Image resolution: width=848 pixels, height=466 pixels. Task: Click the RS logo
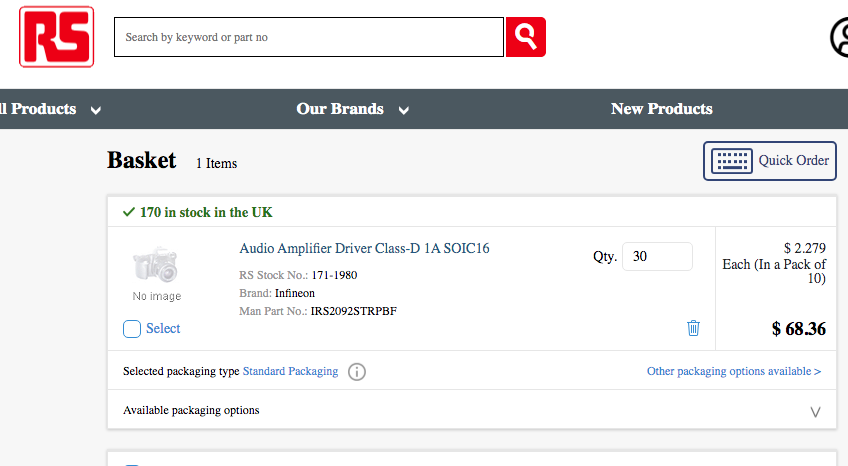click(x=56, y=37)
